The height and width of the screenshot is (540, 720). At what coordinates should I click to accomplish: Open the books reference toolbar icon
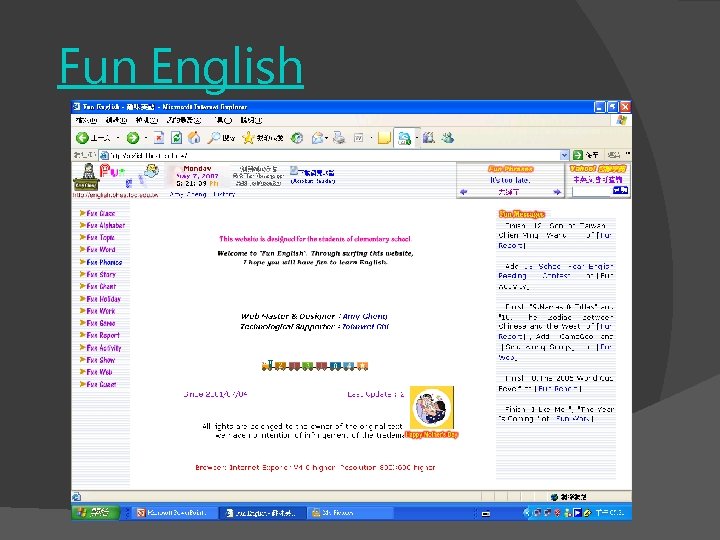coord(428,137)
